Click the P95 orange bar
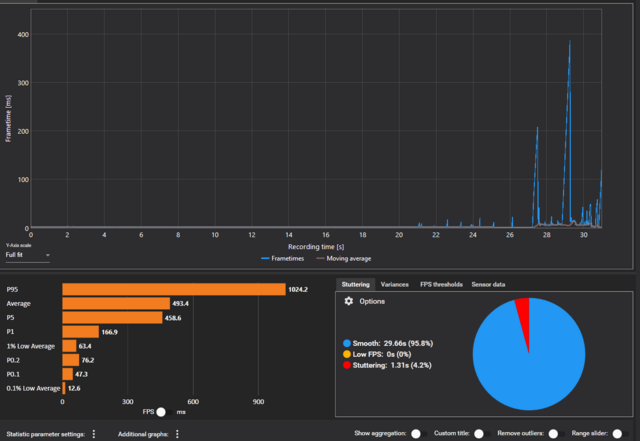 pos(173,289)
